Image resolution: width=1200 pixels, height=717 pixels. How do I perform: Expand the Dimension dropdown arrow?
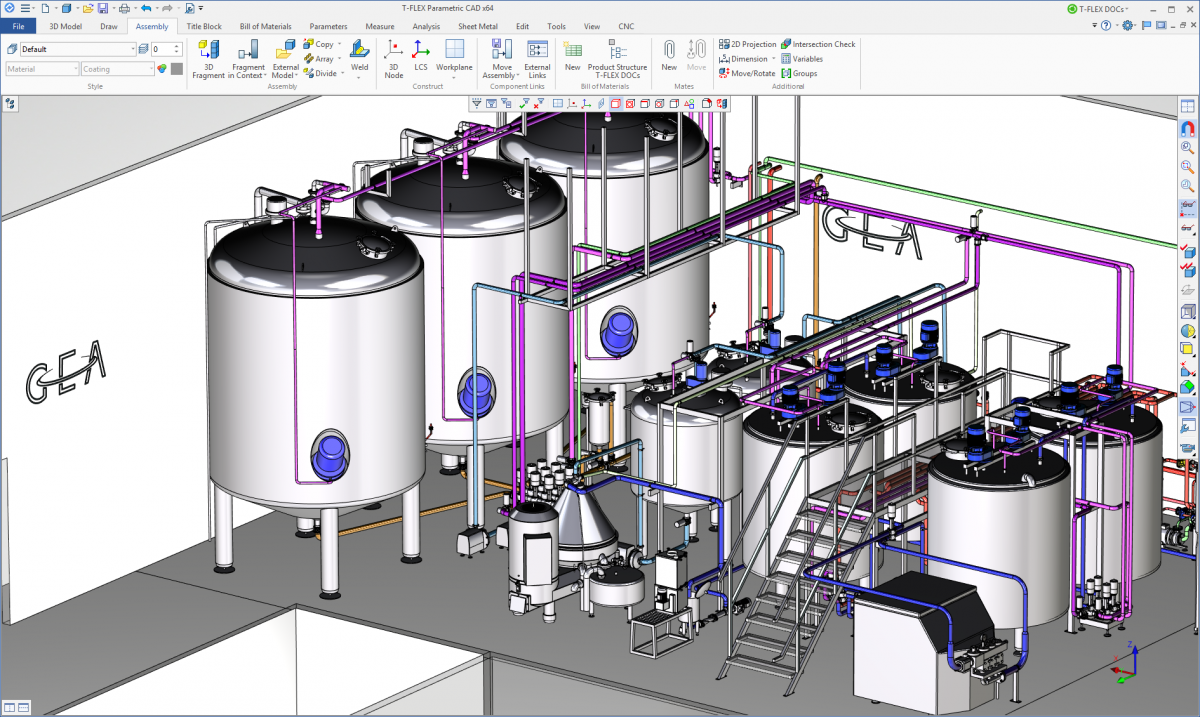(774, 59)
